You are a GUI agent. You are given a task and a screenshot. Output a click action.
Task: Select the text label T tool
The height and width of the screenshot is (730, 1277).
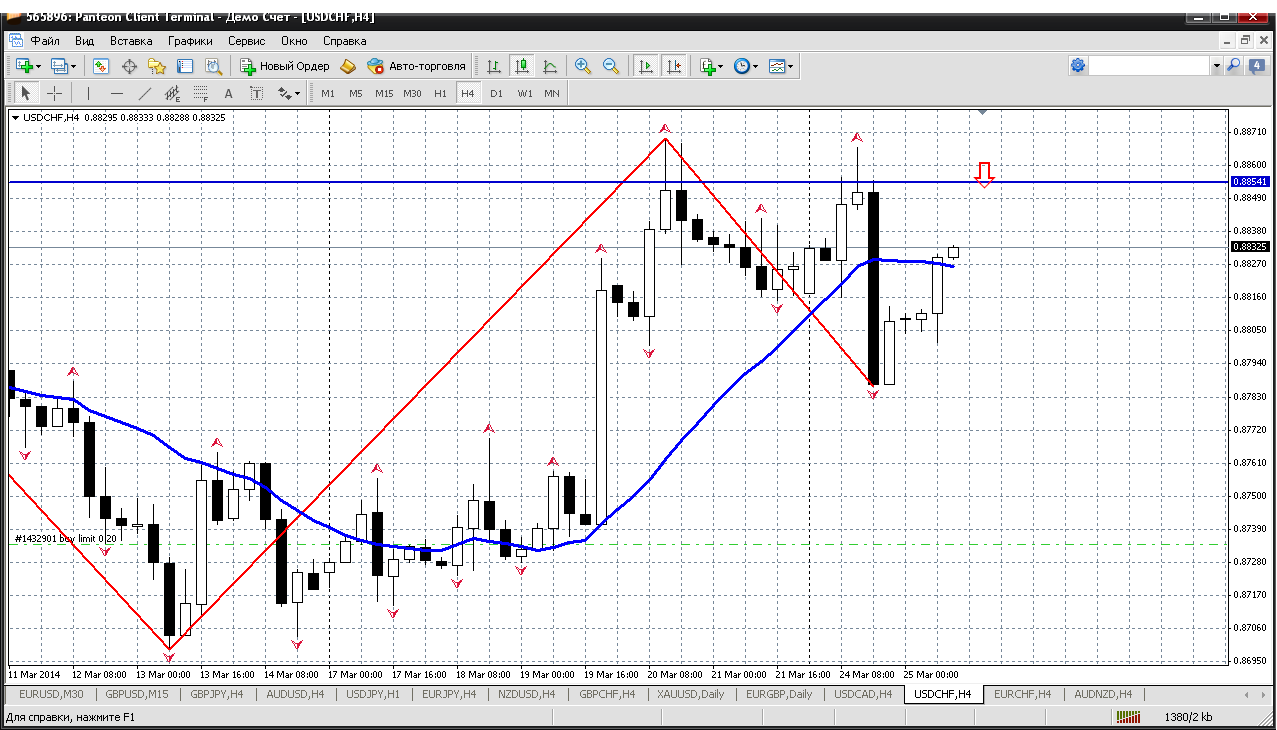click(x=256, y=93)
